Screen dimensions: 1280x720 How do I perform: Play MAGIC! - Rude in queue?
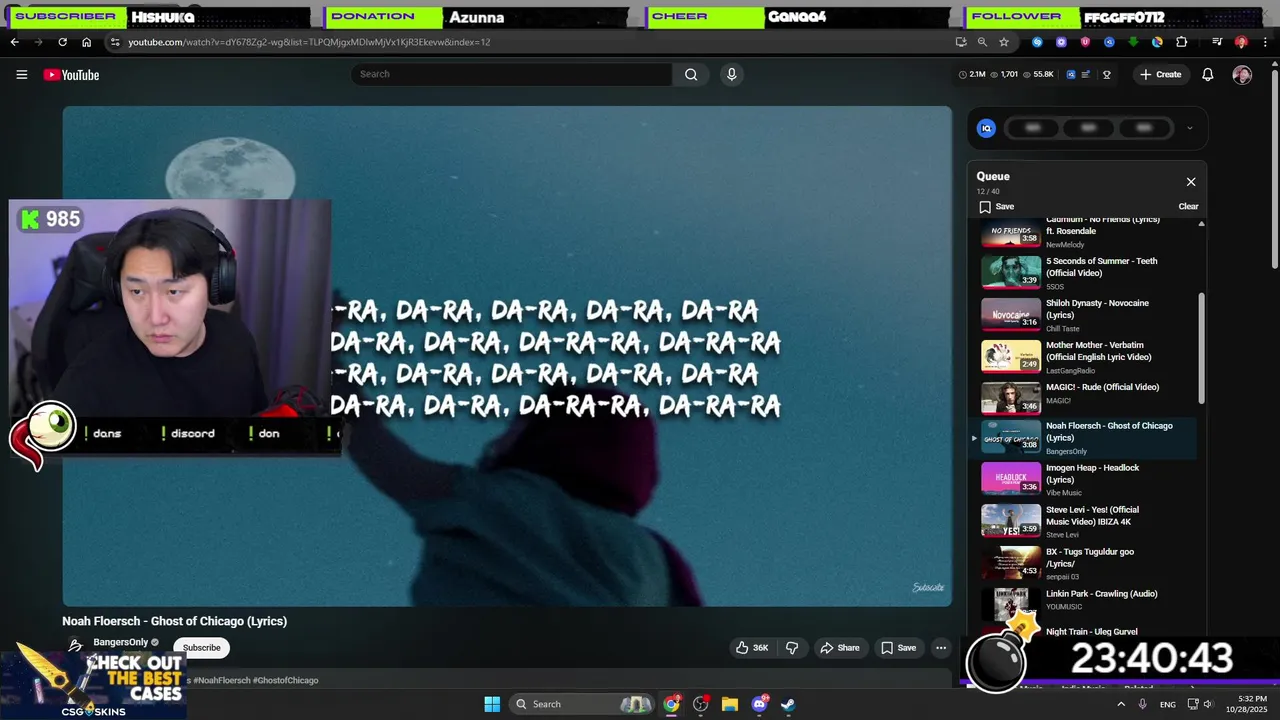1088,397
